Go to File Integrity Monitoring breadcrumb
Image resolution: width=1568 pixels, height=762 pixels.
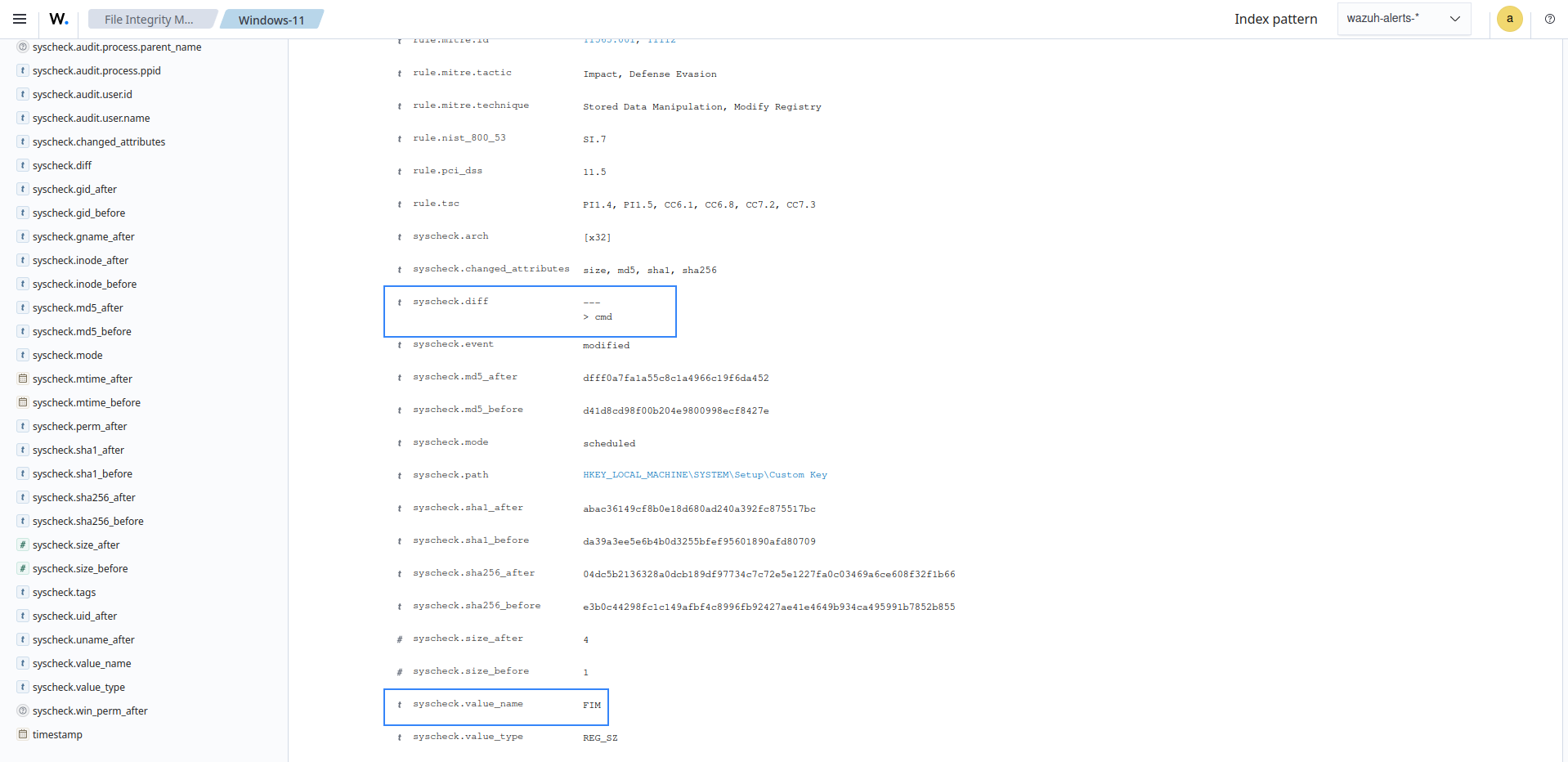click(149, 20)
